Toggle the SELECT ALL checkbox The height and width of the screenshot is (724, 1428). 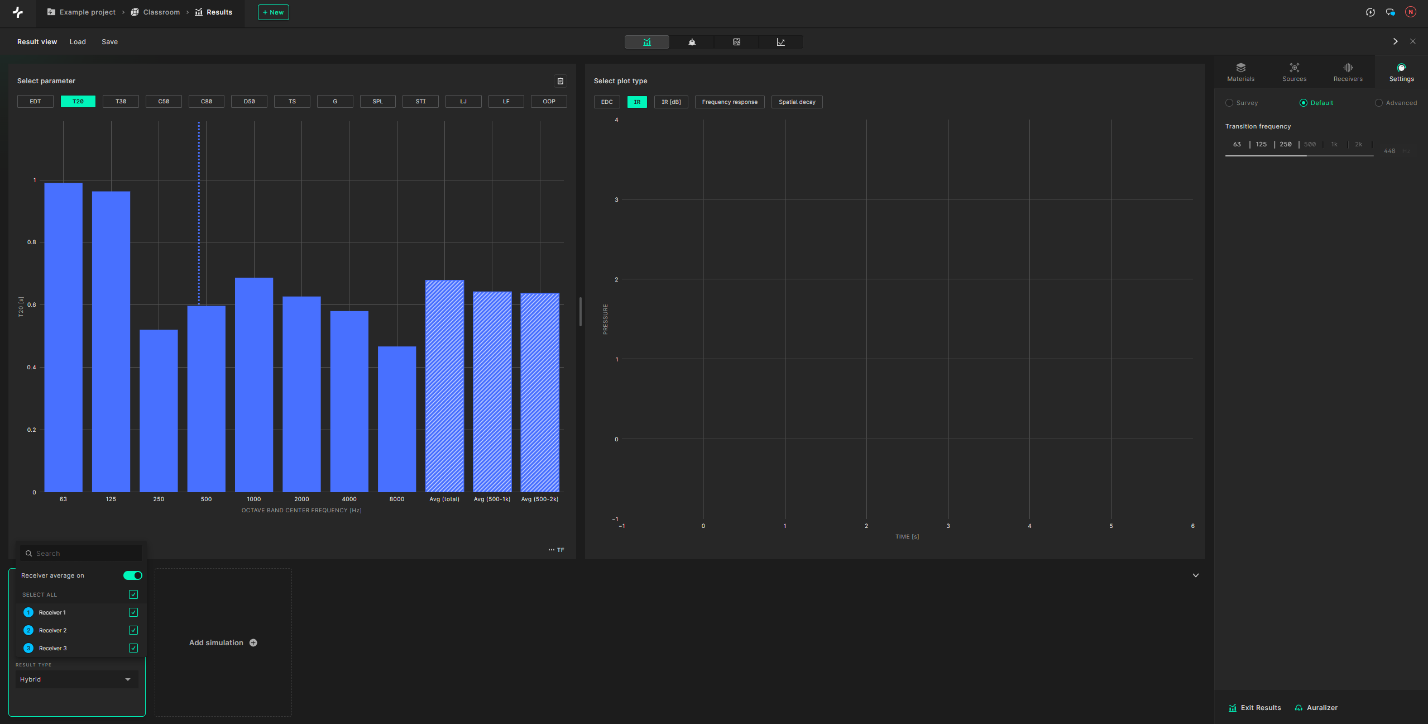tap(133, 594)
